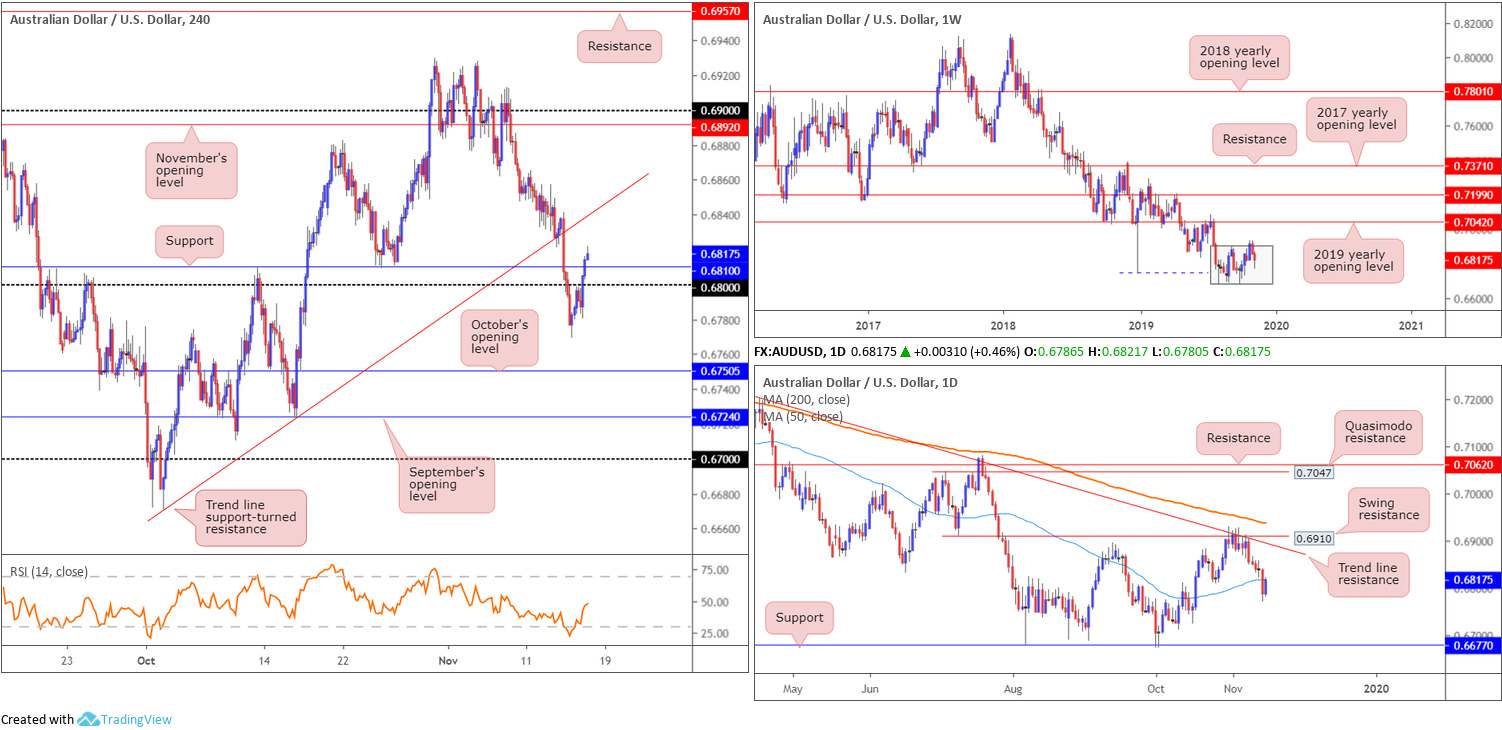The width and height of the screenshot is (1502, 730).
Task: Click the Trend line resistance callout
Action: pos(1368,574)
